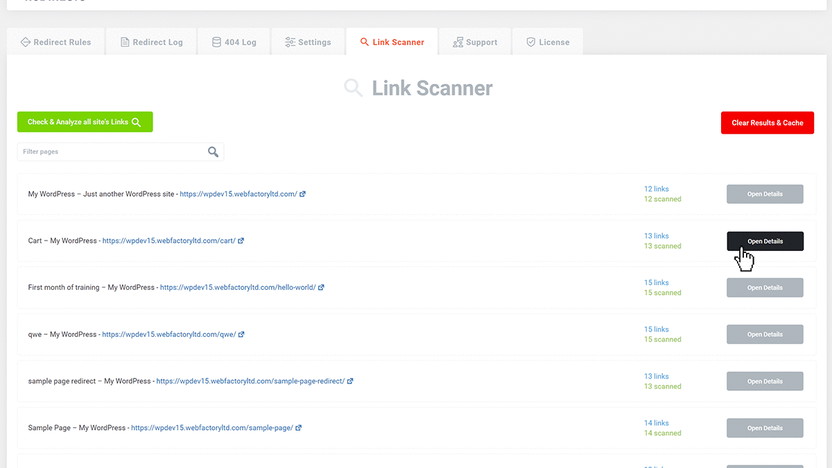Click external link icon beside the sample-page URL
The height and width of the screenshot is (468, 832).
298,428
